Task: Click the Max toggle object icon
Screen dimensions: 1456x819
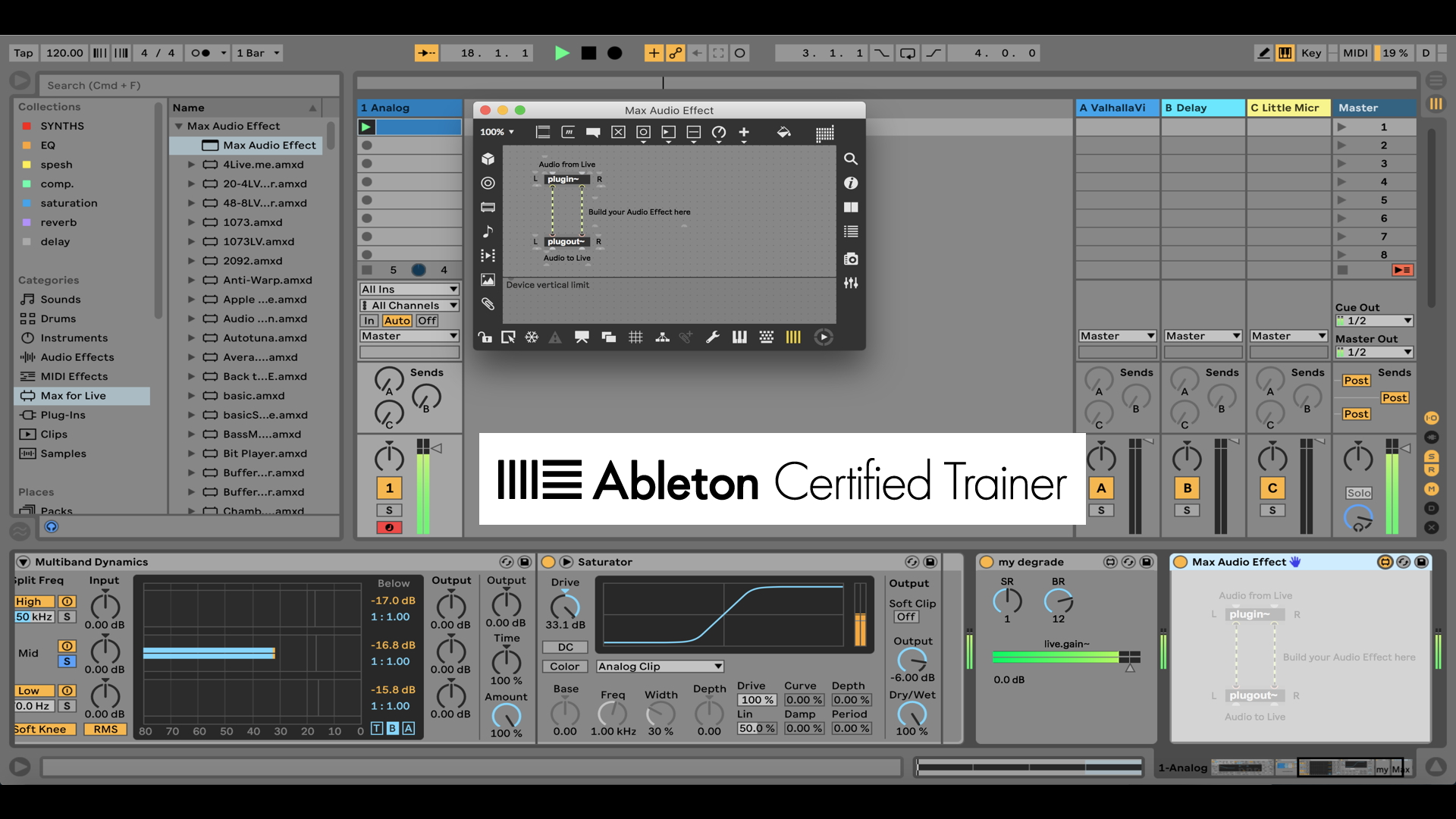Action: coord(618,132)
